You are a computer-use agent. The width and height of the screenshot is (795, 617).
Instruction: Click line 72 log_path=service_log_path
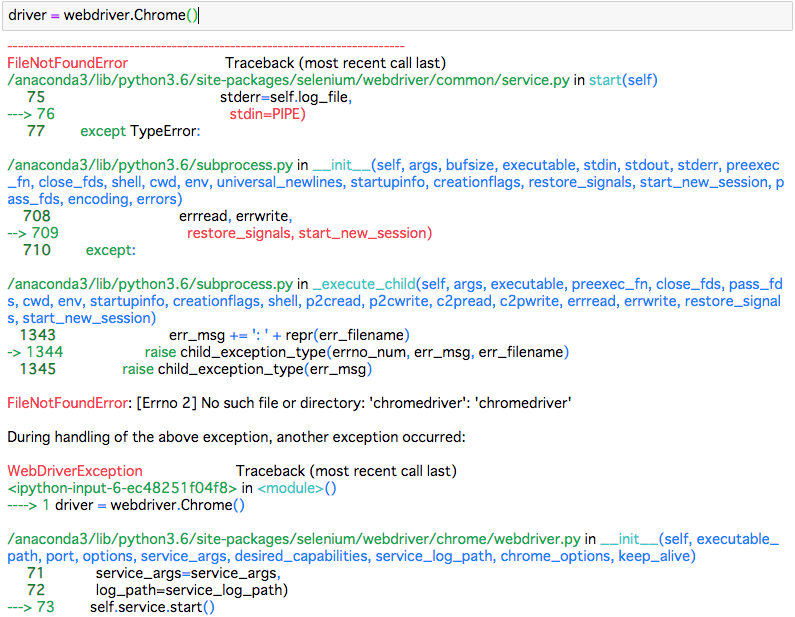192,590
